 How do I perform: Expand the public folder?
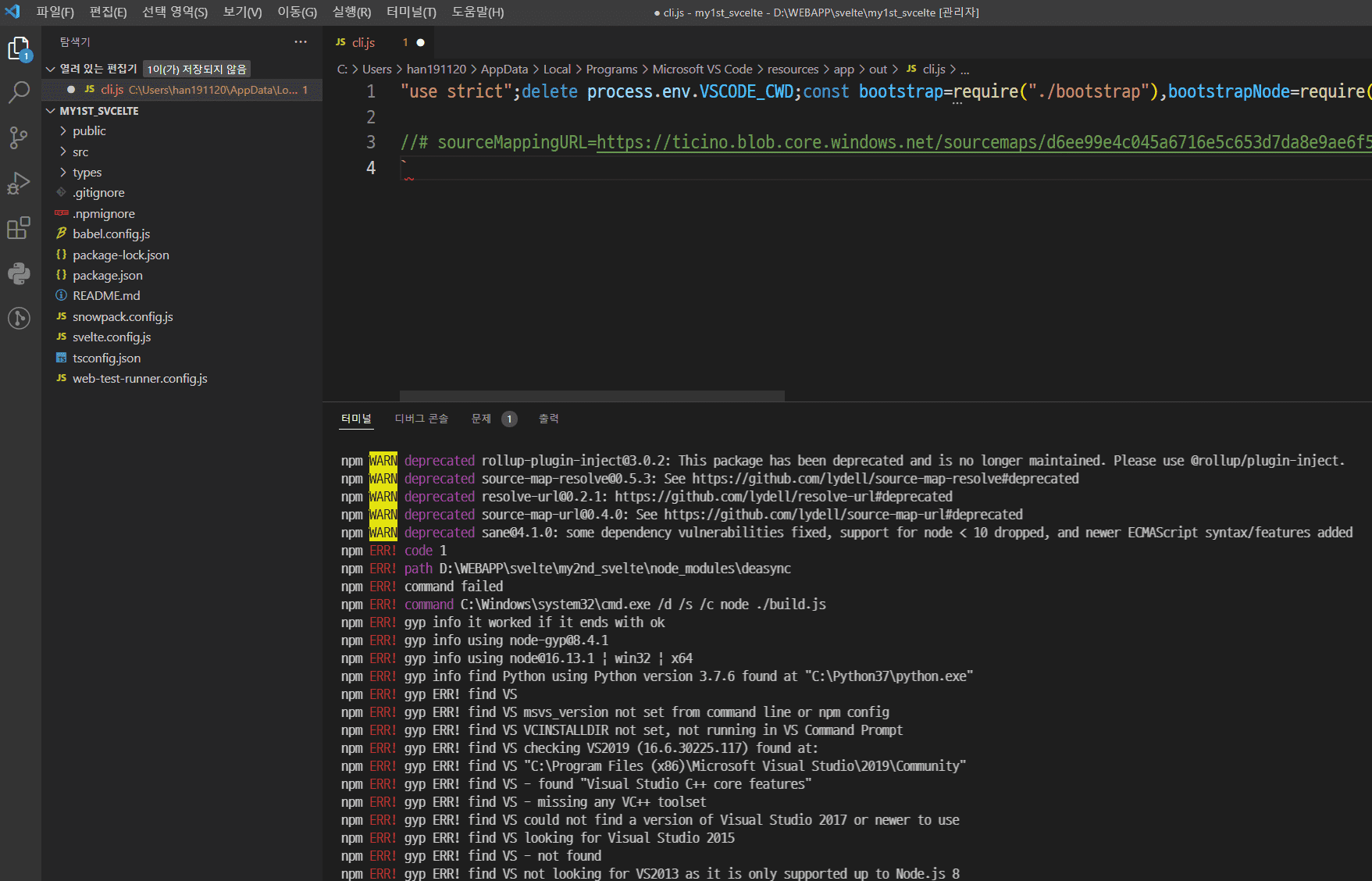pos(88,131)
